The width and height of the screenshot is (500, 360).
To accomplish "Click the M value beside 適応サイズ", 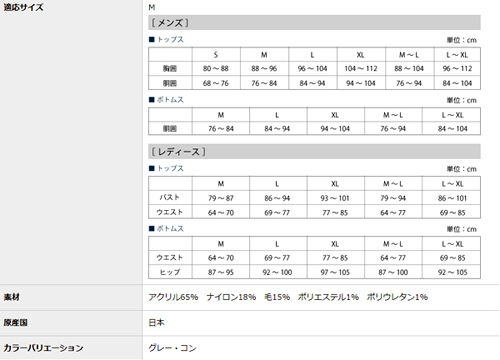I will point(152,7).
